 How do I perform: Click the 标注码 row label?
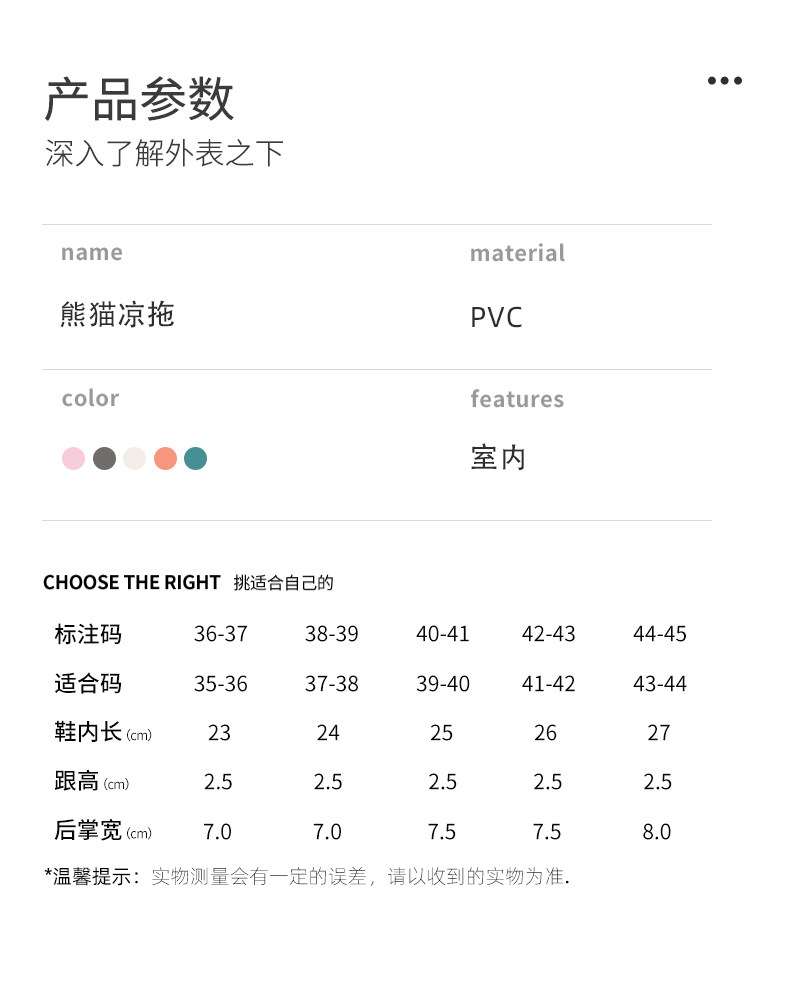(88, 634)
